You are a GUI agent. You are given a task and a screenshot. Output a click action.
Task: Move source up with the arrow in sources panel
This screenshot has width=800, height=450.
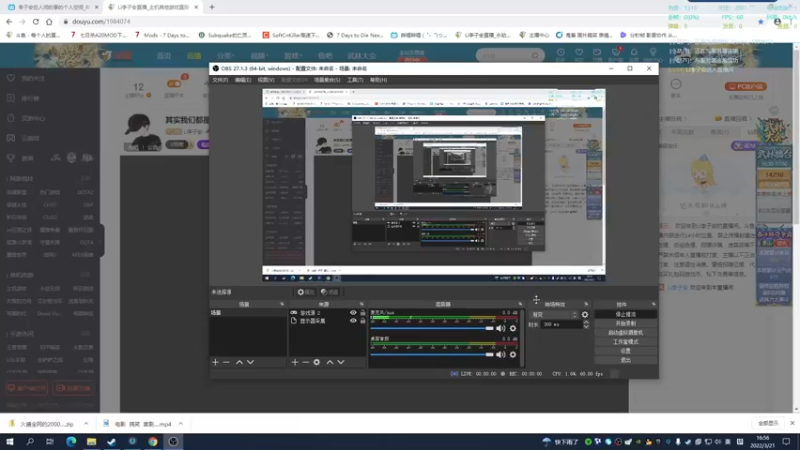click(330, 362)
